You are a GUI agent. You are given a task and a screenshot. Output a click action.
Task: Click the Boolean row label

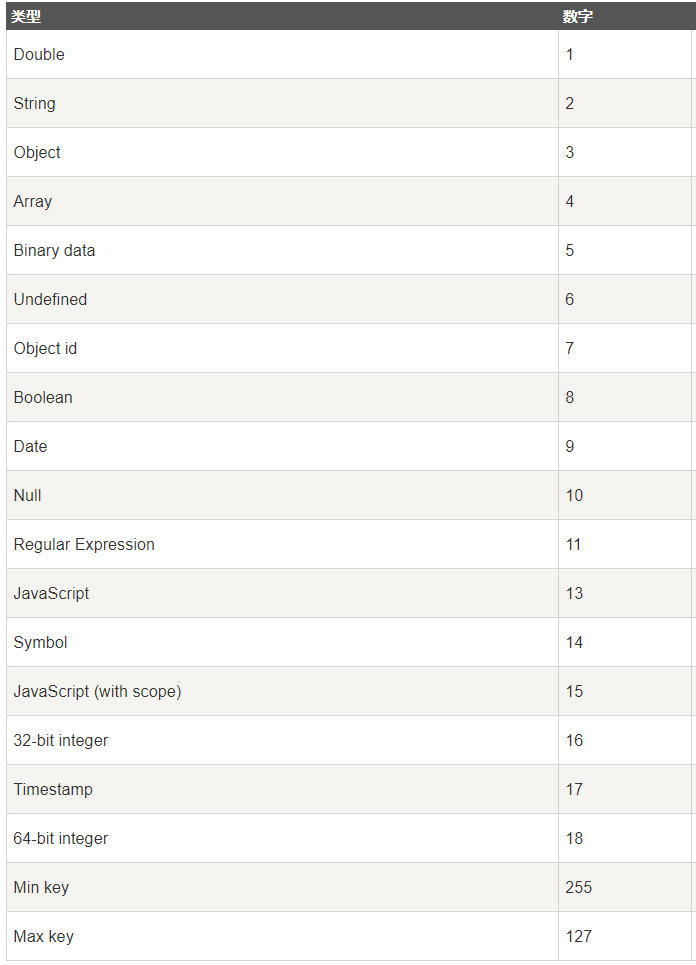coord(43,397)
